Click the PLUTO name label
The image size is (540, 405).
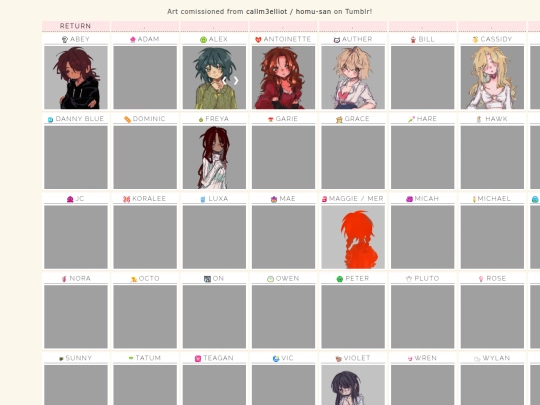(427, 278)
